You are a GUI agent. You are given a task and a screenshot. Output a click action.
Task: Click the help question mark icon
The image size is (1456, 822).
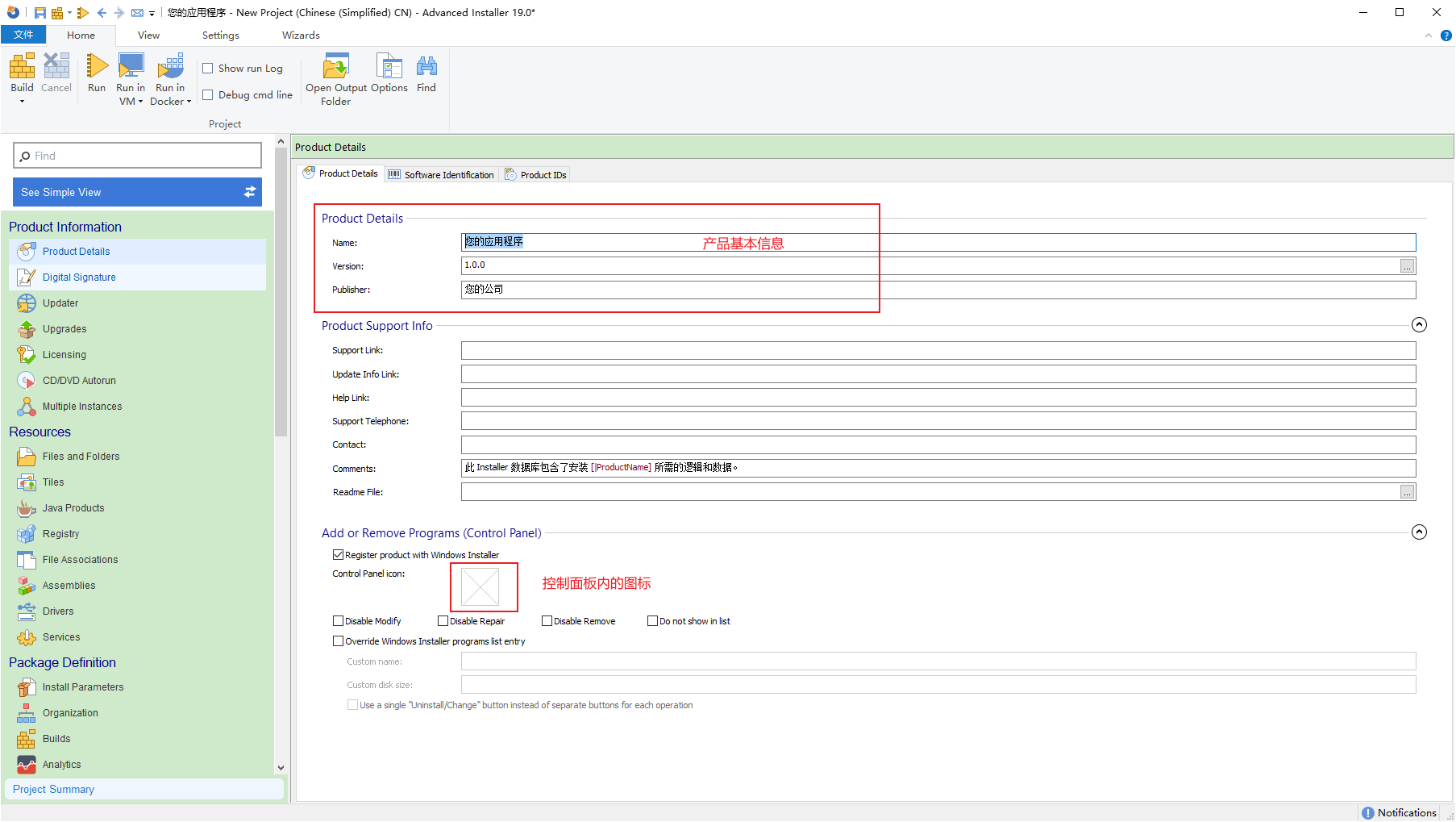coord(1446,35)
